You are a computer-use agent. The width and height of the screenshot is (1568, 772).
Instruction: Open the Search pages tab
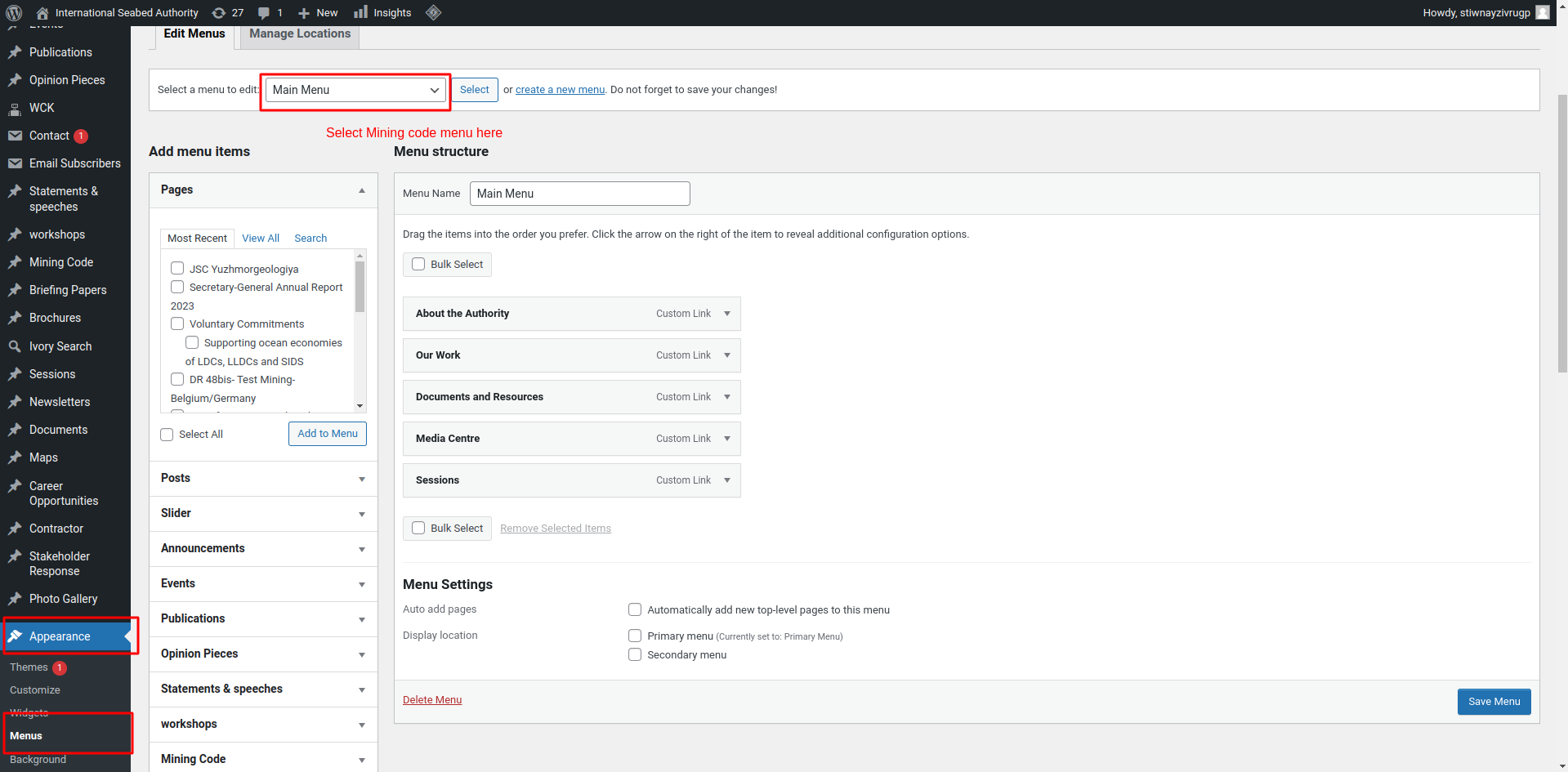click(310, 239)
